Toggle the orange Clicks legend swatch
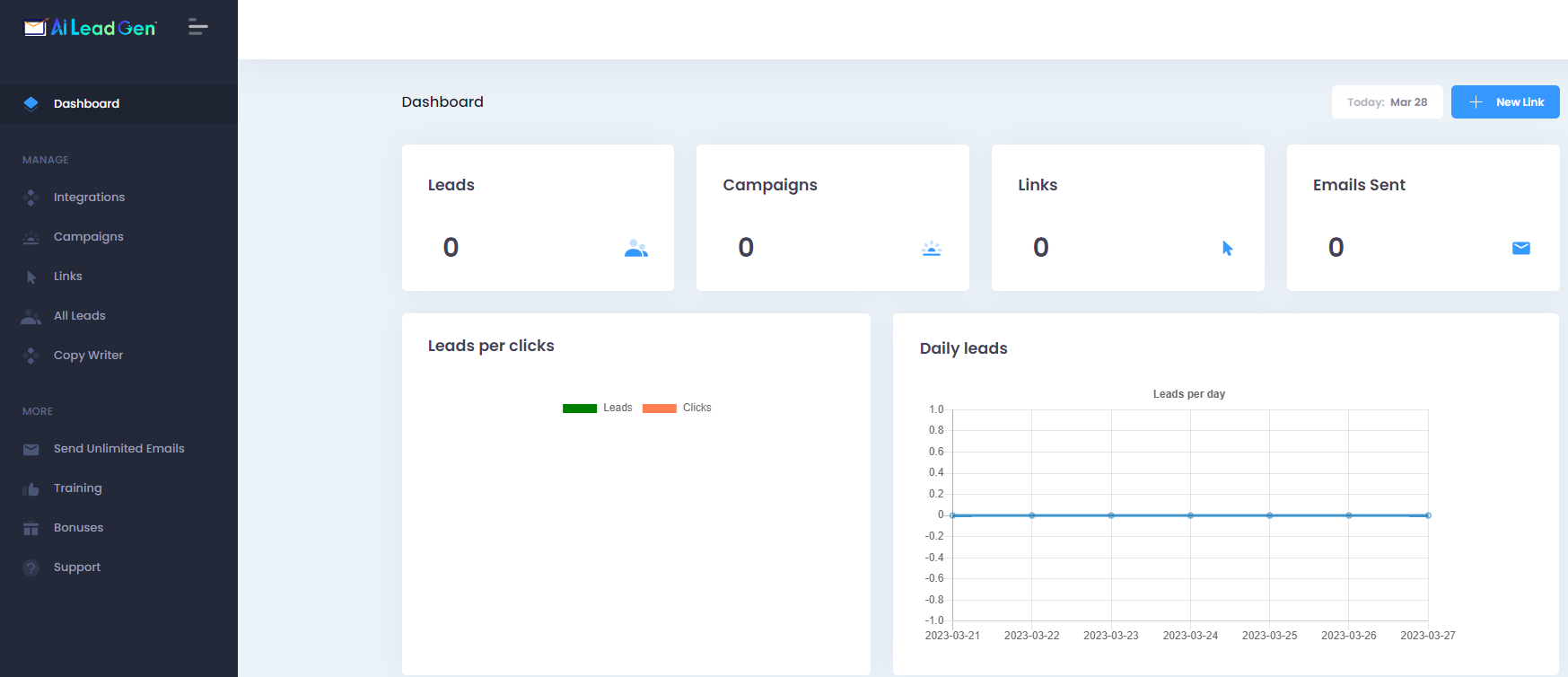Viewport: 1568px width, 677px height. click(660, 409)
